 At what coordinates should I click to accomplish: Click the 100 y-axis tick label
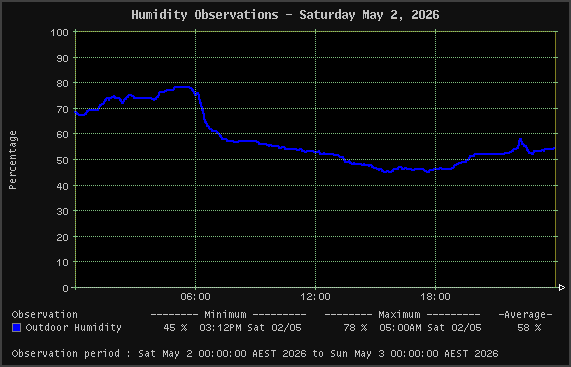point(60,33)
